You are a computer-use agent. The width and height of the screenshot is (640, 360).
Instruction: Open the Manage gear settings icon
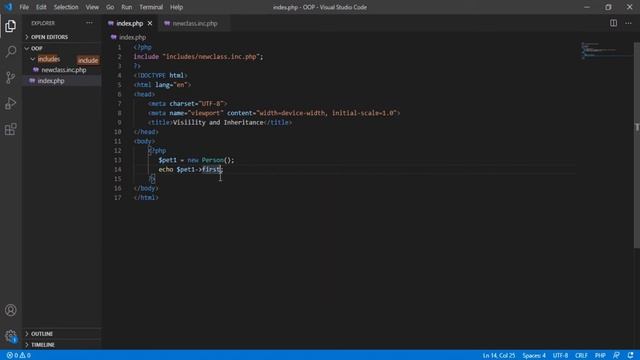tap(11, 336)
